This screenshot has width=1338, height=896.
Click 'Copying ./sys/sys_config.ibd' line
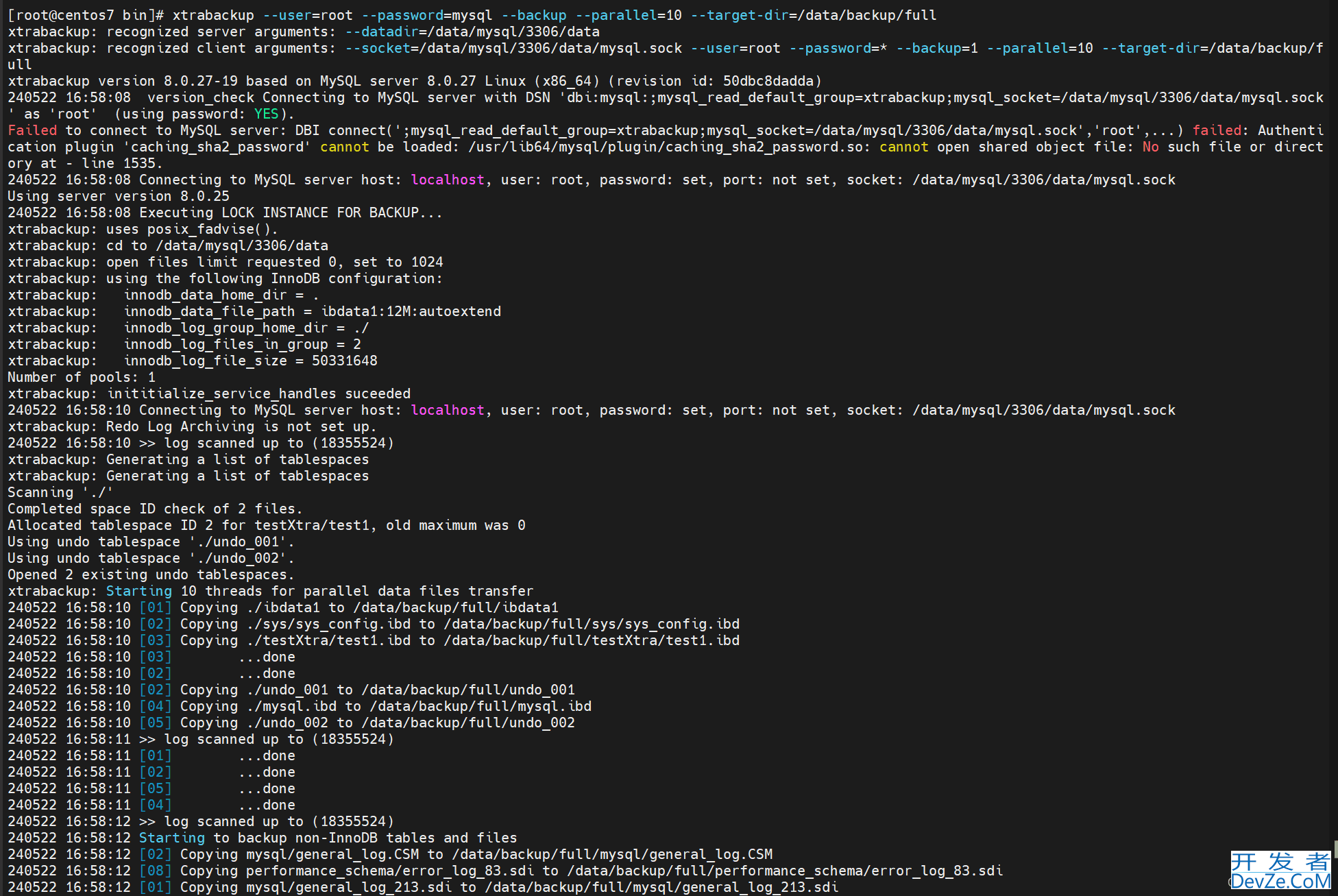point(374,624)
